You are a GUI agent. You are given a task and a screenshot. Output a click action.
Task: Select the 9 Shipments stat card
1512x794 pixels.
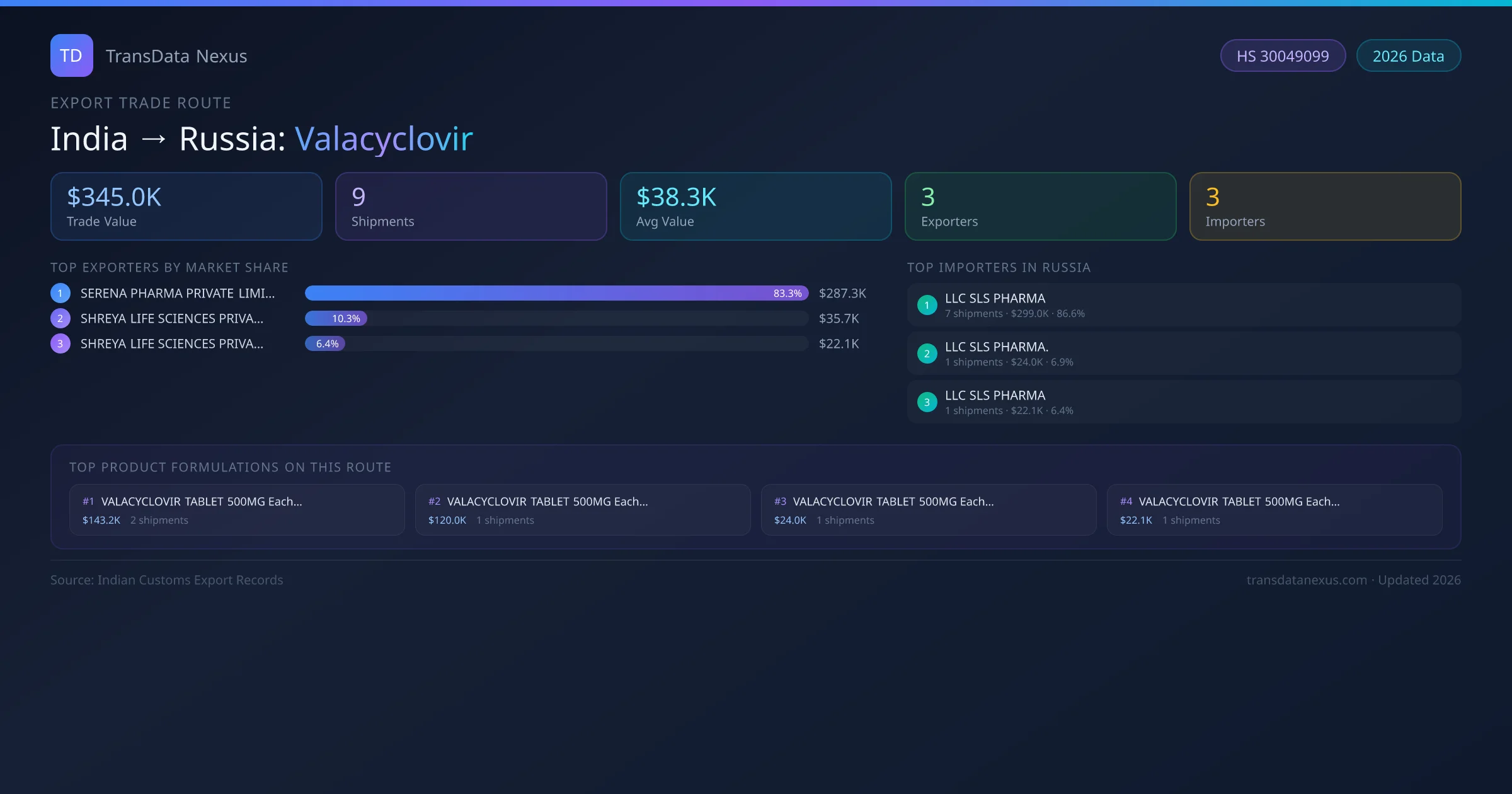coord(471,206)
